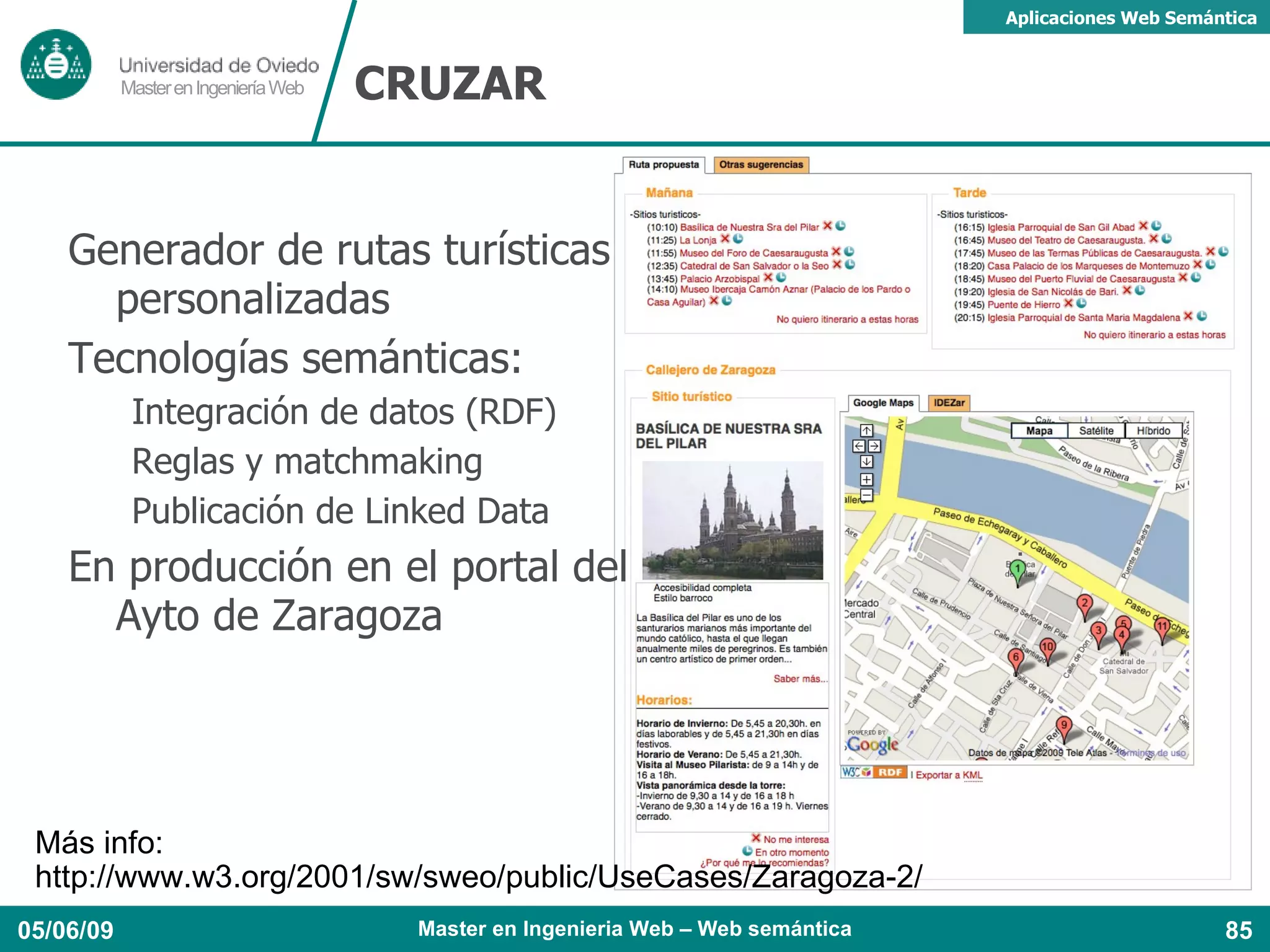The width and height of the screenshot is (1270, 952).
Task: Click 'En otro momento' option
Action: 791,853
